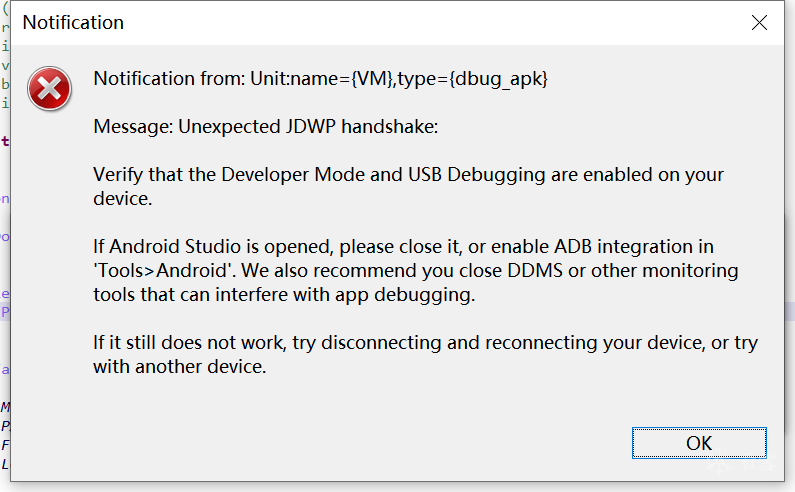Click the OK button
The image size is (795, 492).
(699, 443)
